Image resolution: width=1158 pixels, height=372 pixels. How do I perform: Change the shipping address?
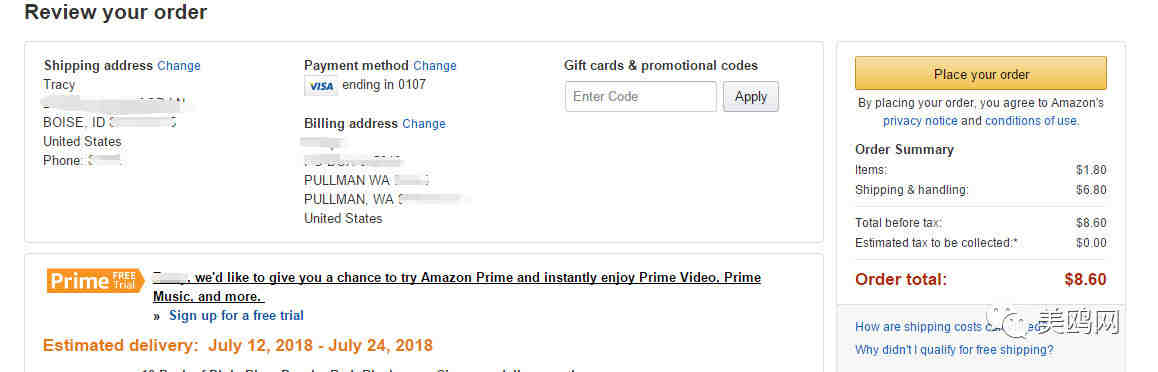point(179,66)
